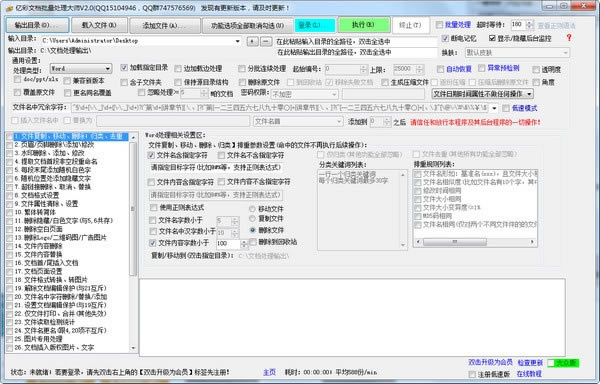Check item 8 文档格式设置
Image resolution: width=600 pixels, height=384 pixels.
click(x=10, y=195)
